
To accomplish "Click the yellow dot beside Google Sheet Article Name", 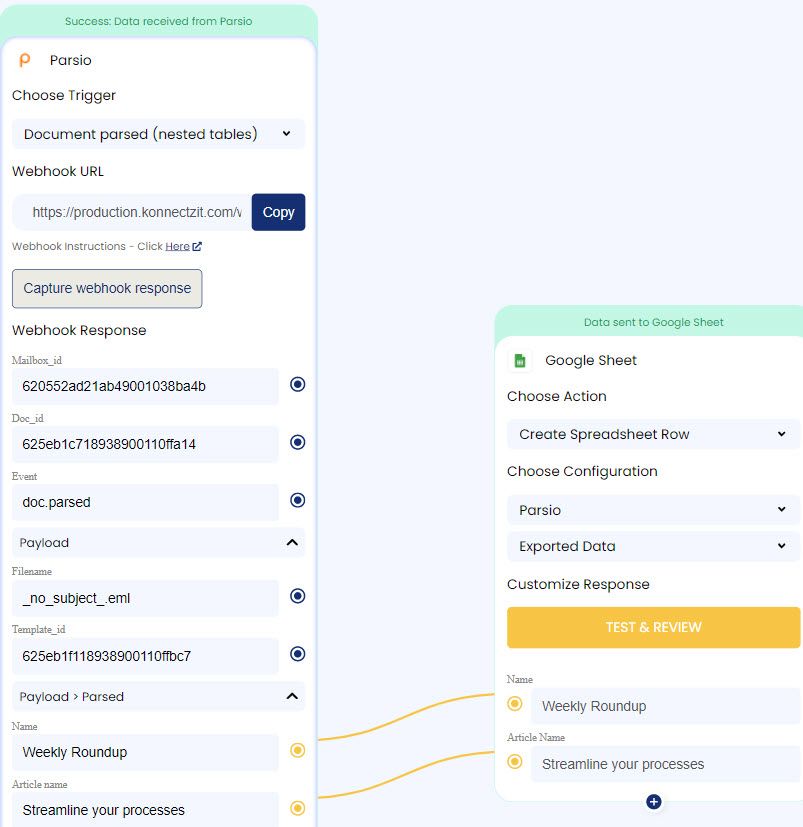I will click(x=515, y=762).
